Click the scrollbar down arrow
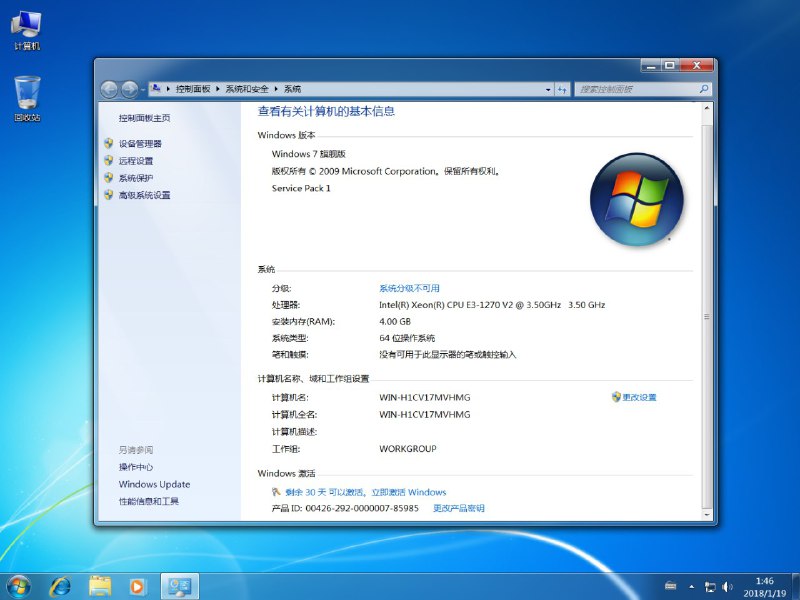The image size is (800, 600). click(707, 515)
